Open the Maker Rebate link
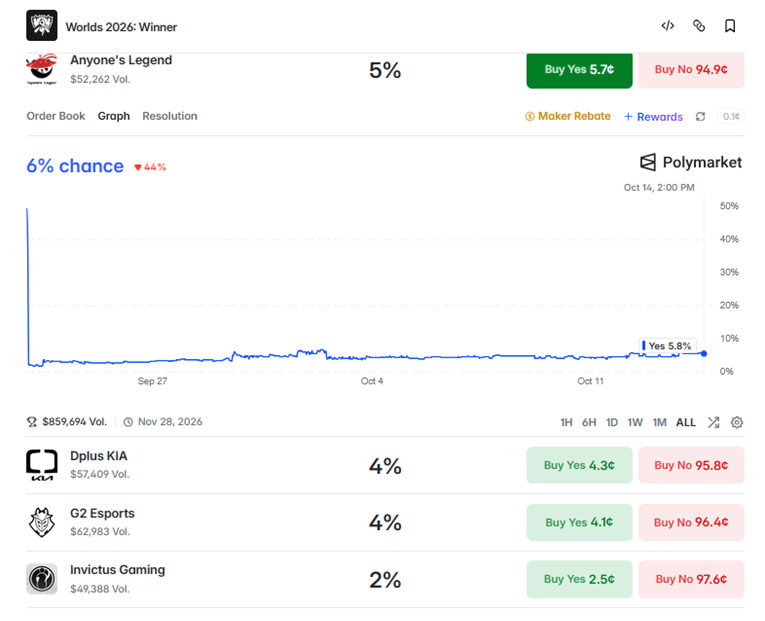This screenshot has height=621, width=765. (574, 116)
